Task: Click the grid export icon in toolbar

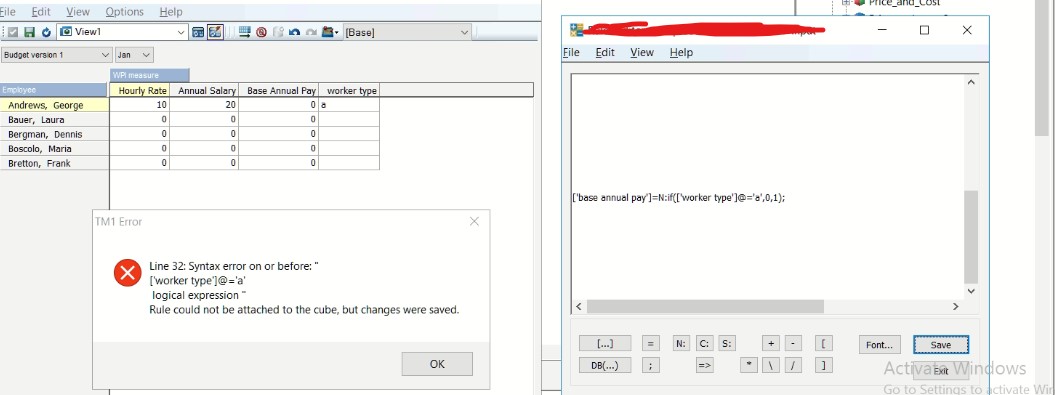Action: pos(244,32)
